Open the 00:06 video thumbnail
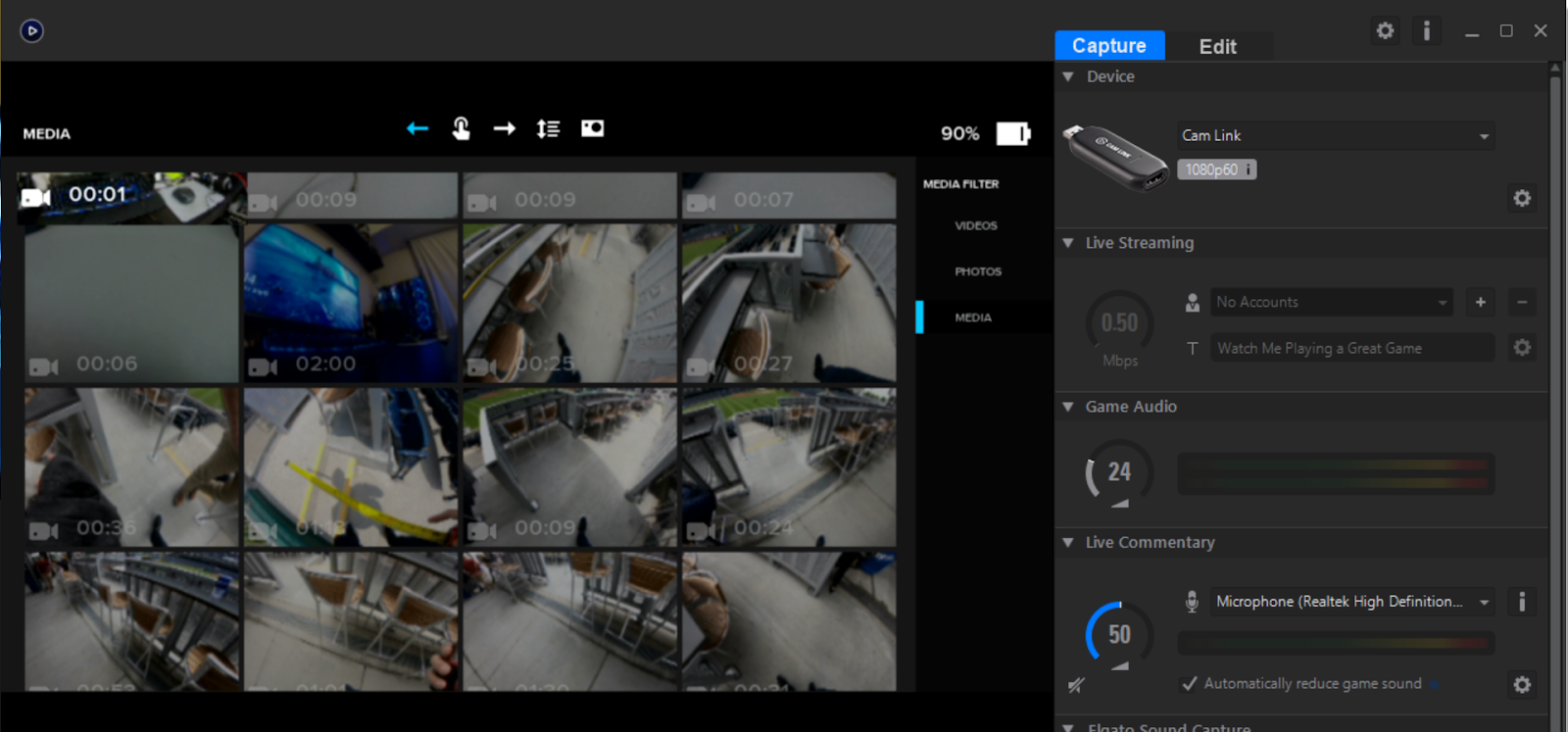Screen dimensions: 1568x732 click(131, 303)
